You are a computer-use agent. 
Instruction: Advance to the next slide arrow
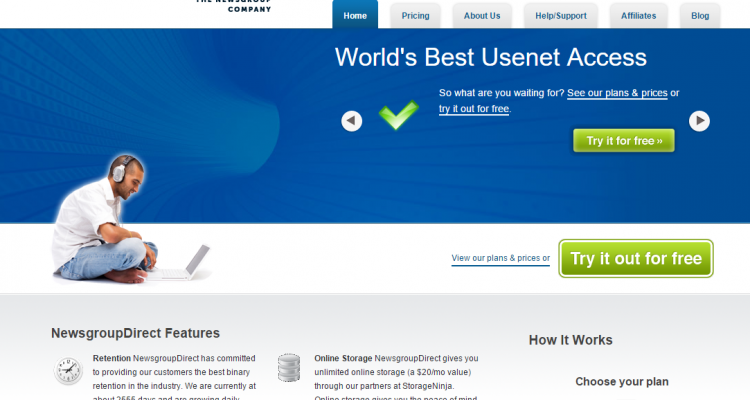click(x=699, y=121)
